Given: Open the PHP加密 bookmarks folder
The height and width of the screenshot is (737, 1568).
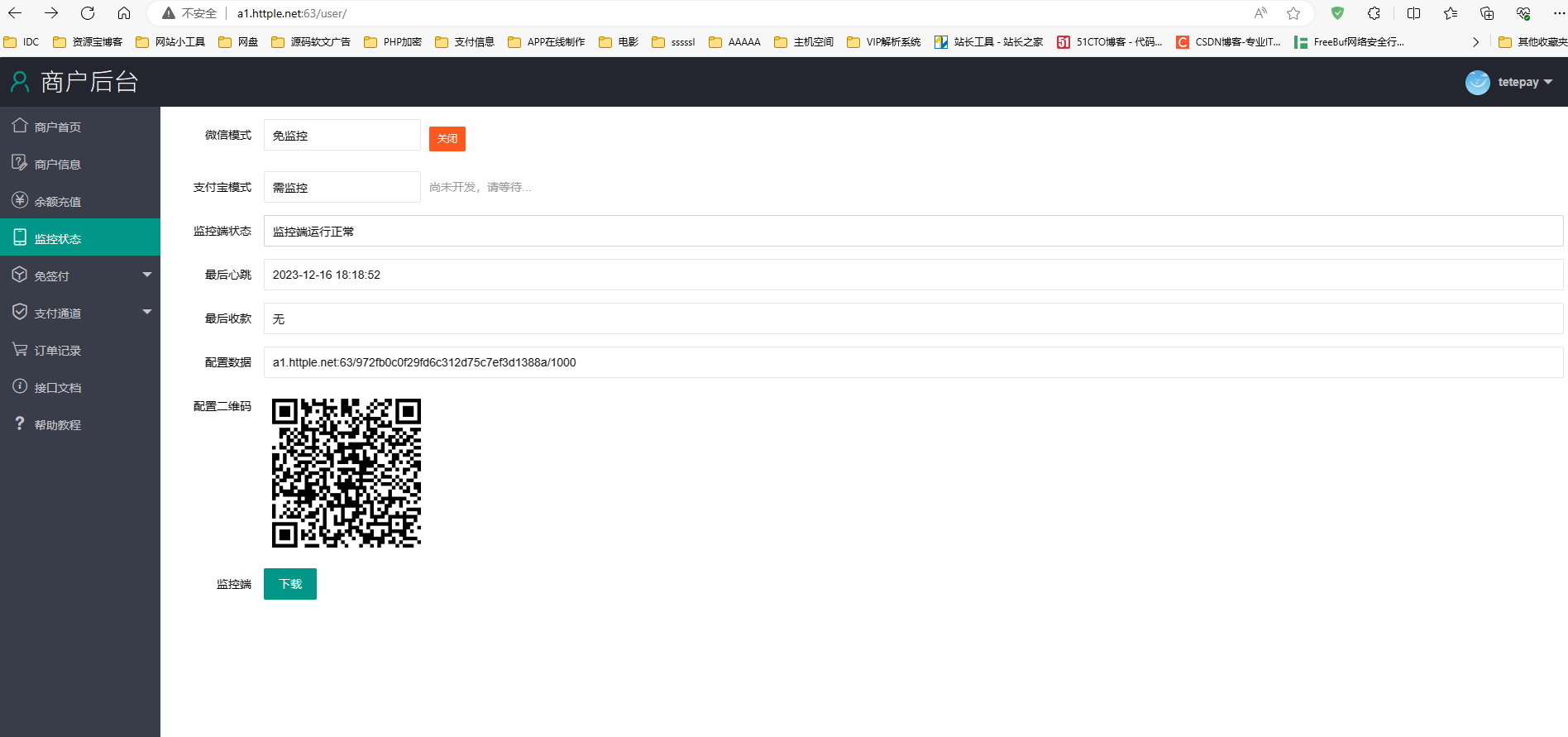Looking at the screenshot, I should point(393,42).
